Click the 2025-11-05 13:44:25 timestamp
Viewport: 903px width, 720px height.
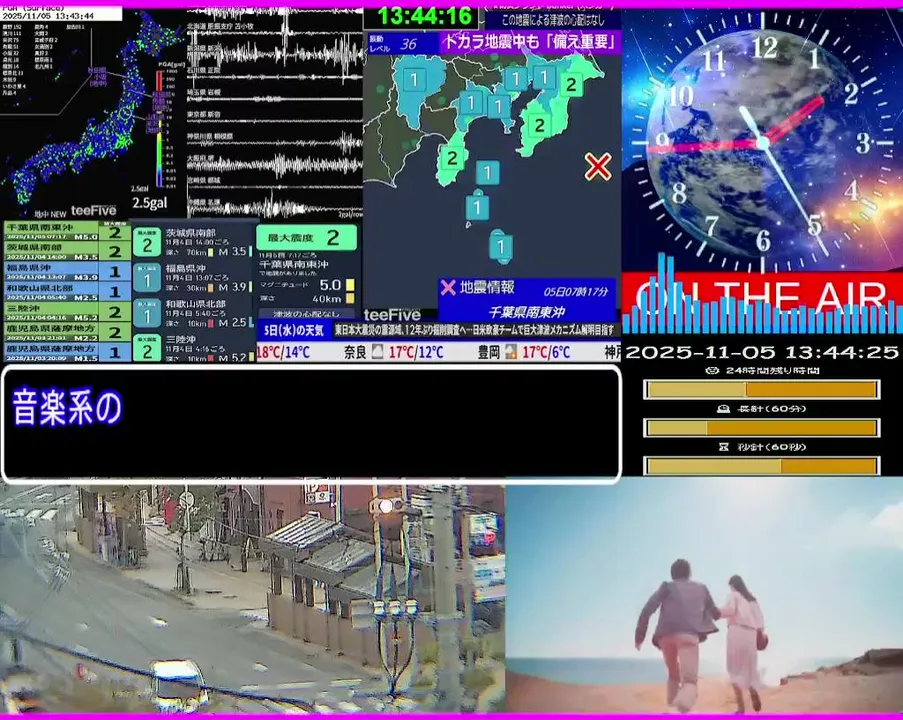coord(762,352)
